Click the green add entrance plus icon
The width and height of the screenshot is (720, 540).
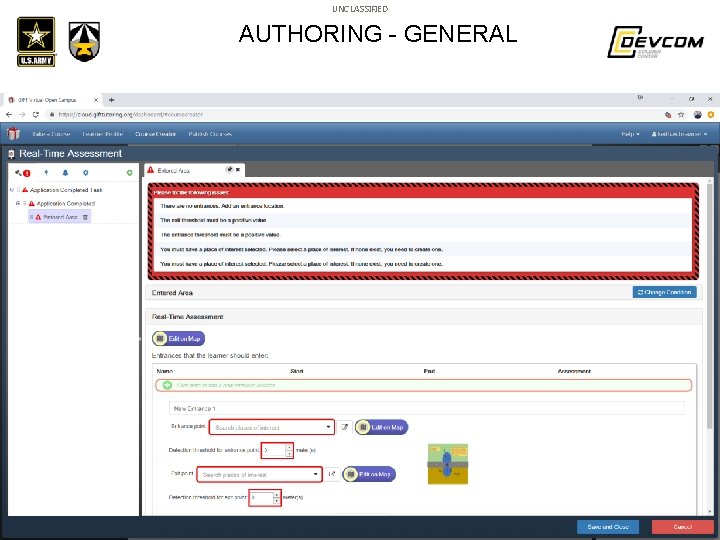tap(168, 385)
